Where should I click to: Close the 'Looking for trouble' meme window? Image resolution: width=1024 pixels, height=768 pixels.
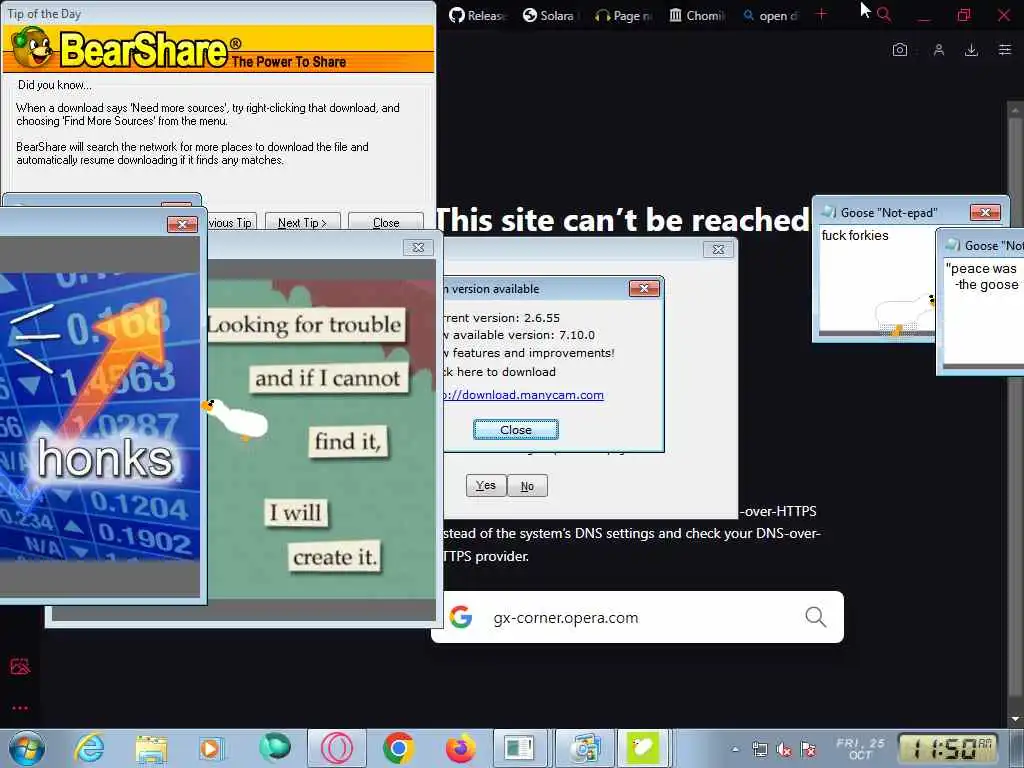(x=418, y=247)
